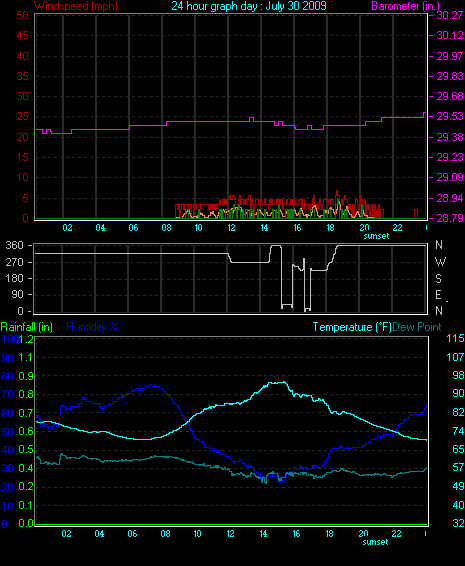Viewport: 465px width, 566px height.
Task: Select the barometer value 30.12
Action: [x=450, y=35]
